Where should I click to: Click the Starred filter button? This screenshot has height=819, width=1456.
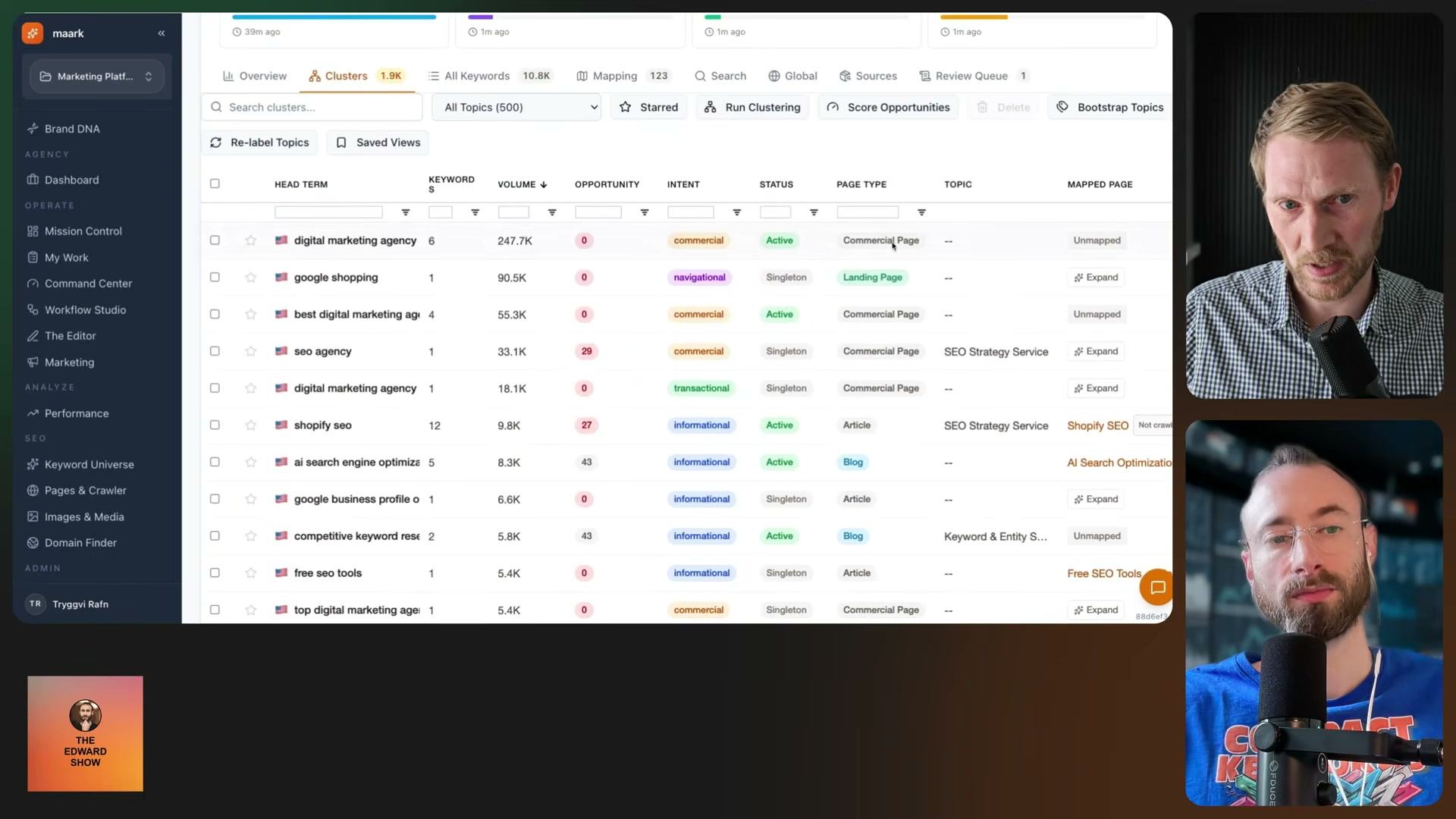tap(649, 107)
